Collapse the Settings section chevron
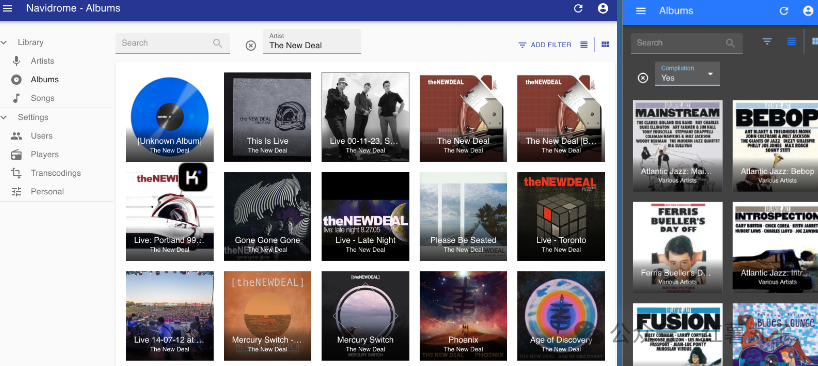 [x=4, y=117]
